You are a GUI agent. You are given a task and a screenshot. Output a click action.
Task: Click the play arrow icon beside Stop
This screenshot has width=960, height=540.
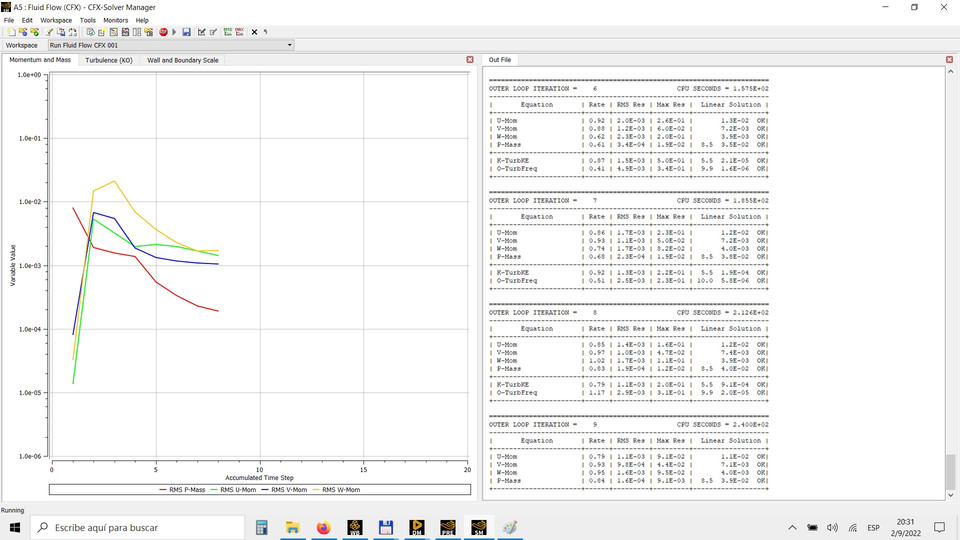pyautogui.click(x=174, y=32)
